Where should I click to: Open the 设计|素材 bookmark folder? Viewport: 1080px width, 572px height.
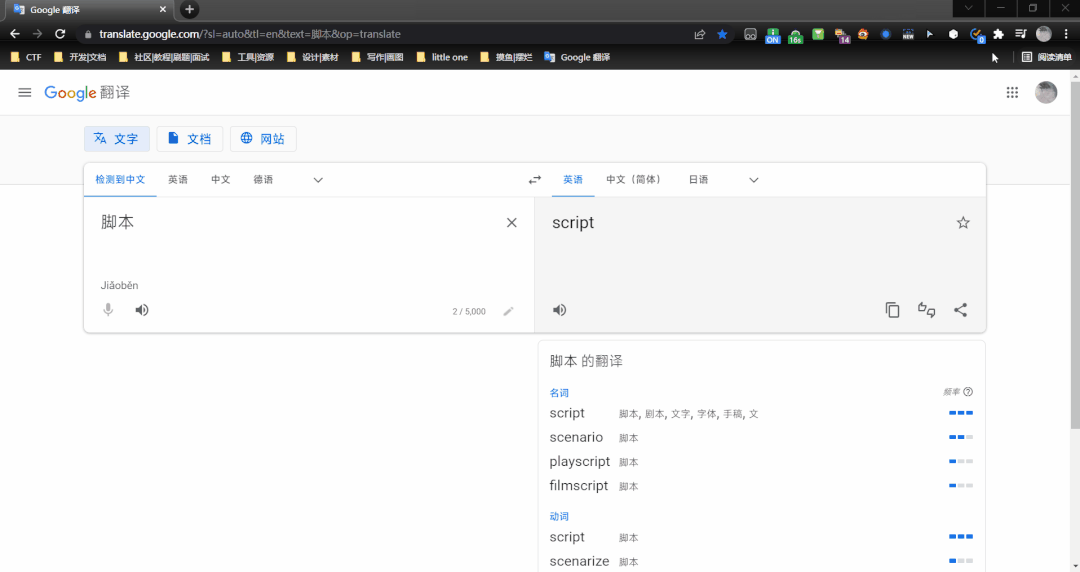[x=313, y=57]
